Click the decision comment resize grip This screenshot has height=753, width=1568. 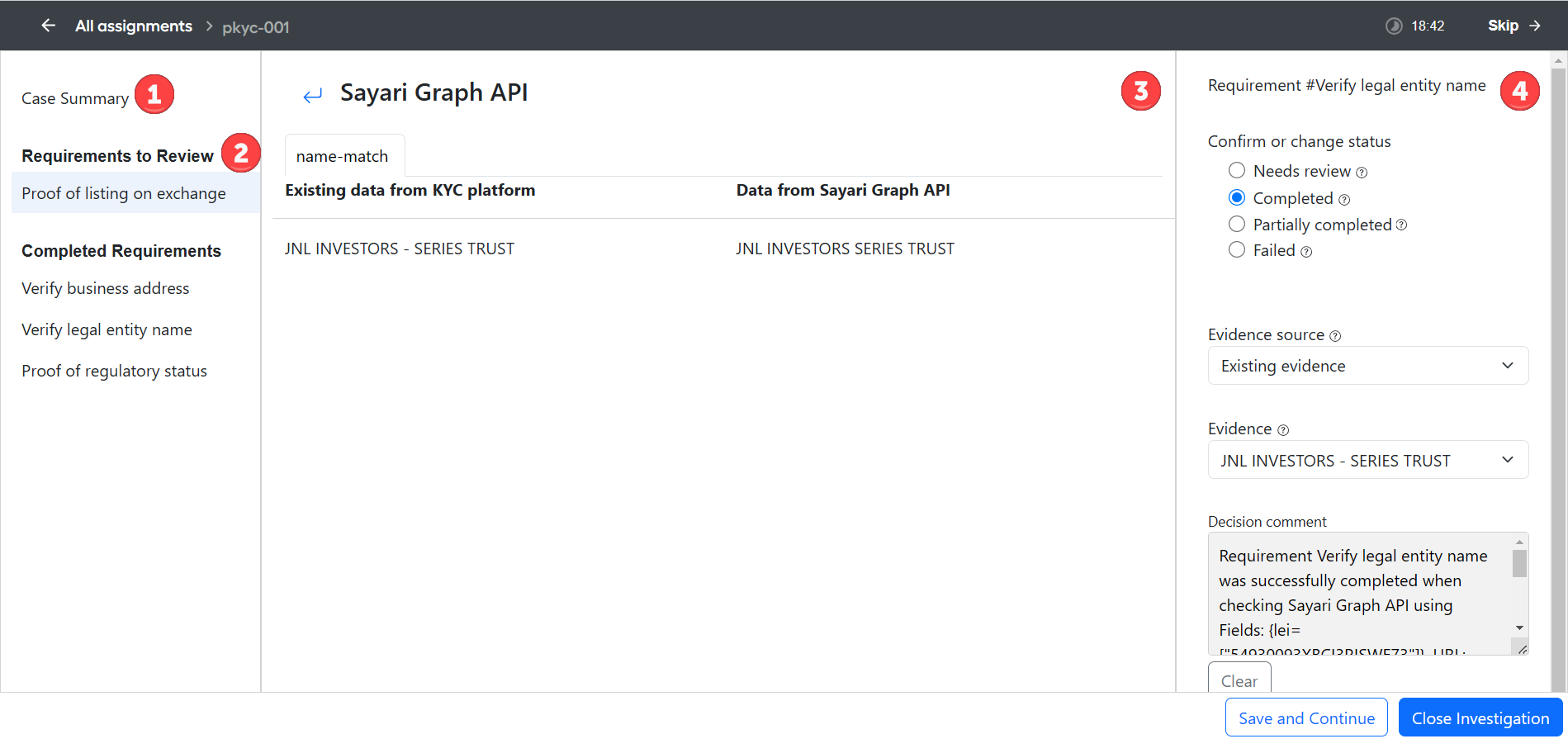click(x=1522, y=649)
